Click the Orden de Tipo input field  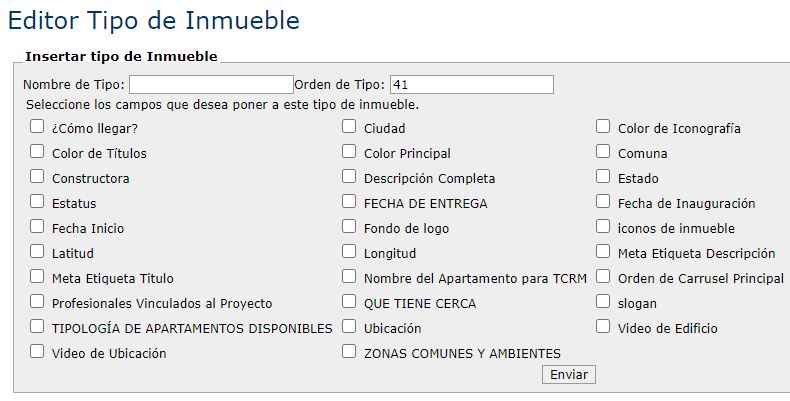coord(471,85)
